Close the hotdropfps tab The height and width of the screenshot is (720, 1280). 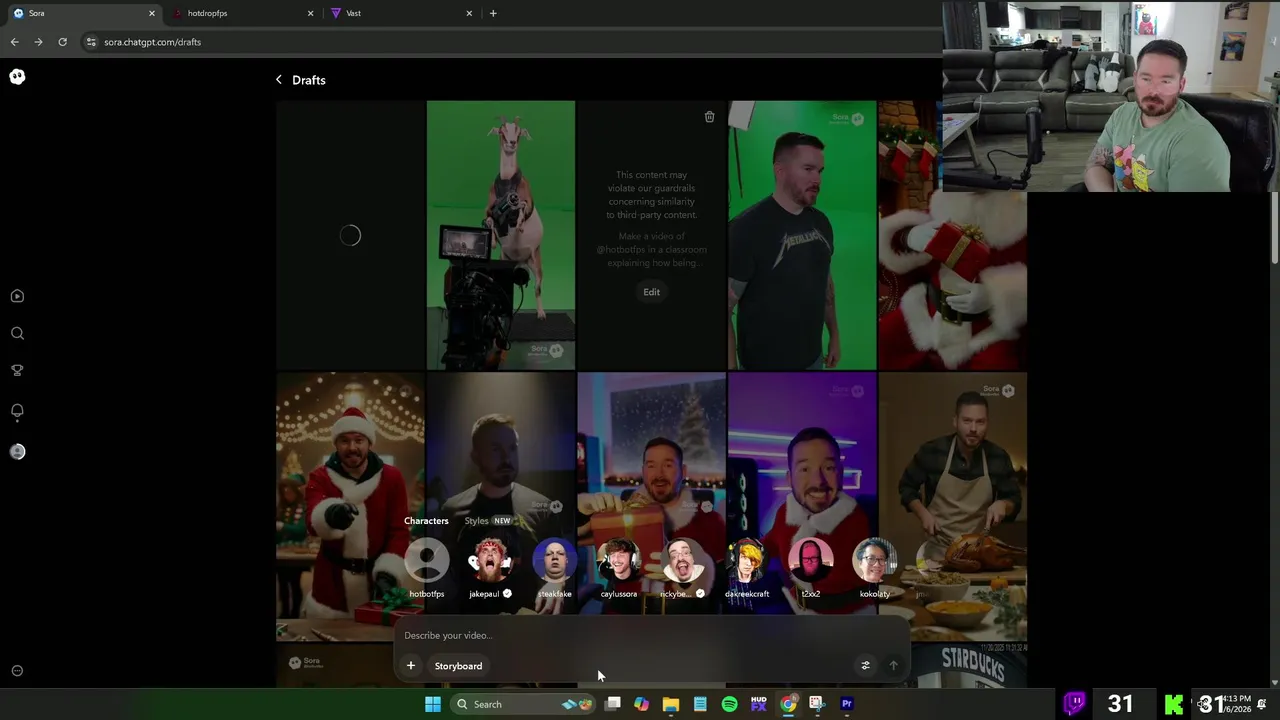coord(310,13)
